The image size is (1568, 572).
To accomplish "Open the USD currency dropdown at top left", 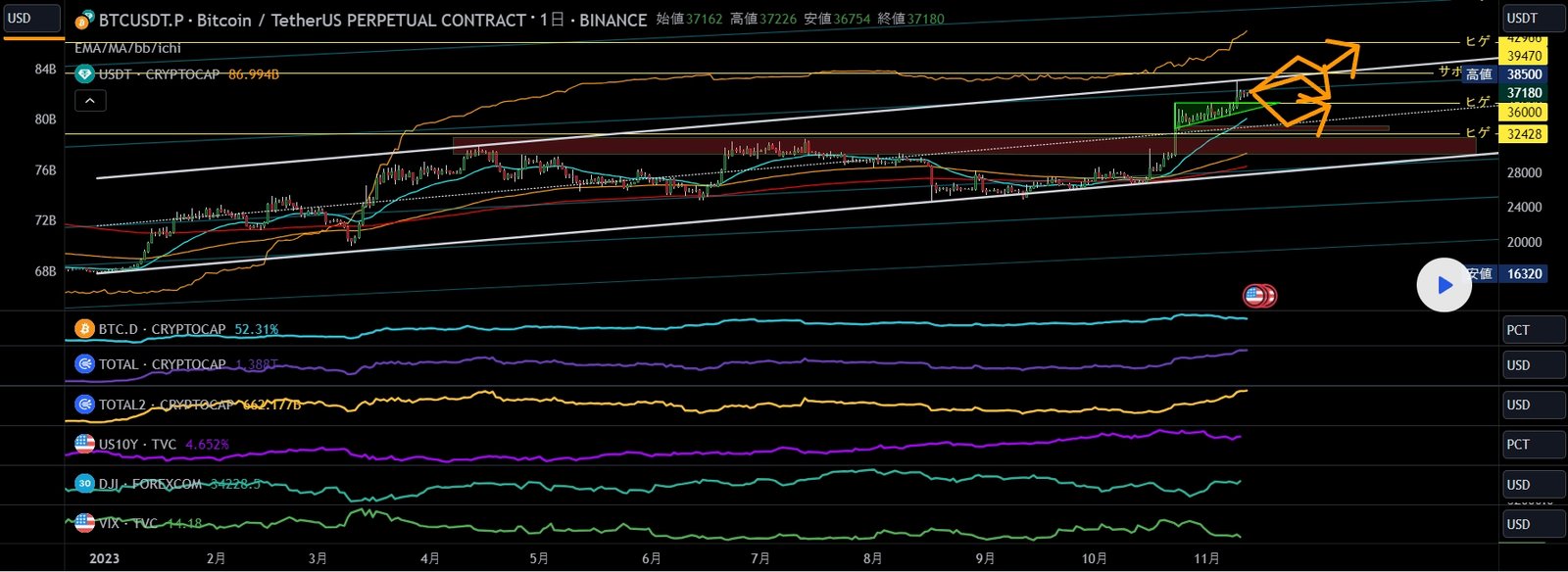I will (31, 19).
